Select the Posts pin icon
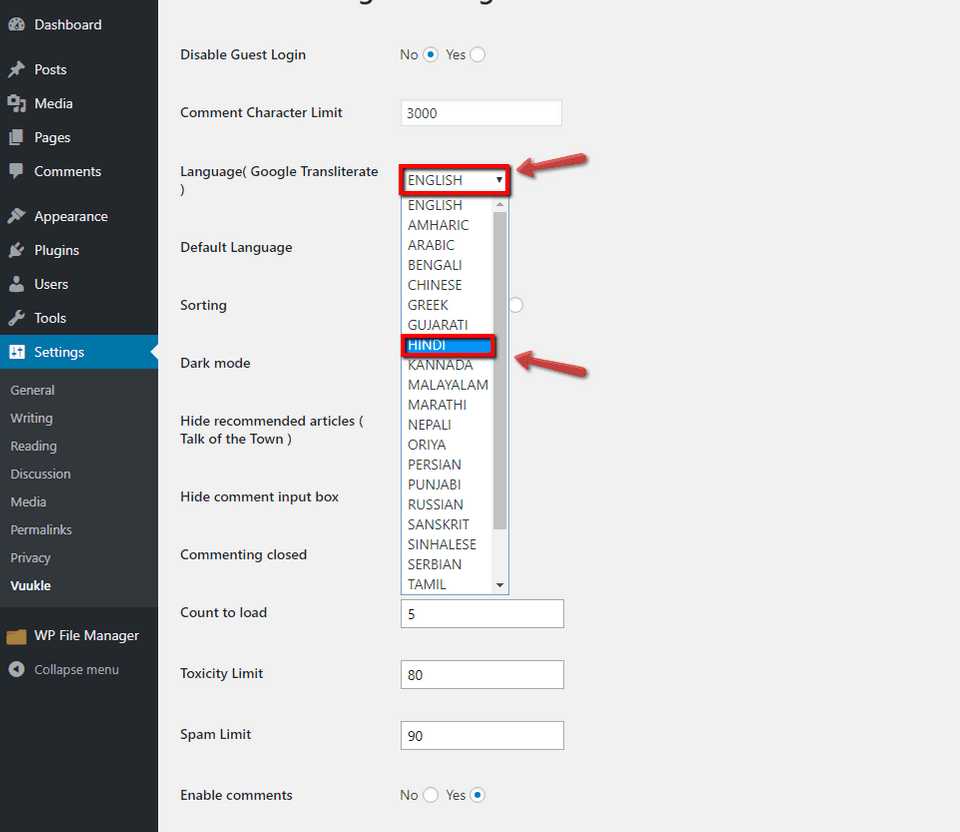The width and height of the screenshot is (960, 832). (18, 69)
